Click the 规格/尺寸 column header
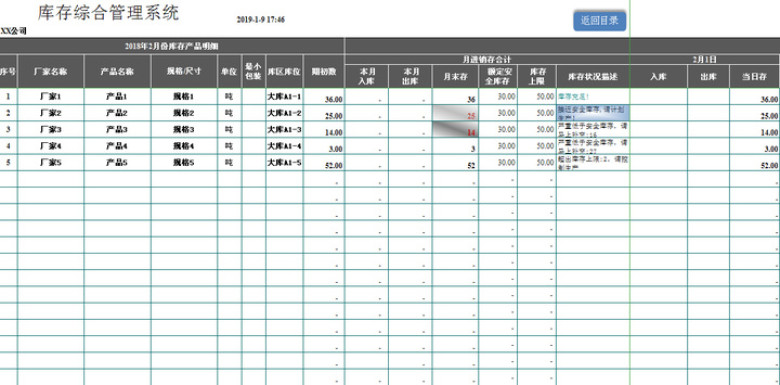 (x=184, y=71)
